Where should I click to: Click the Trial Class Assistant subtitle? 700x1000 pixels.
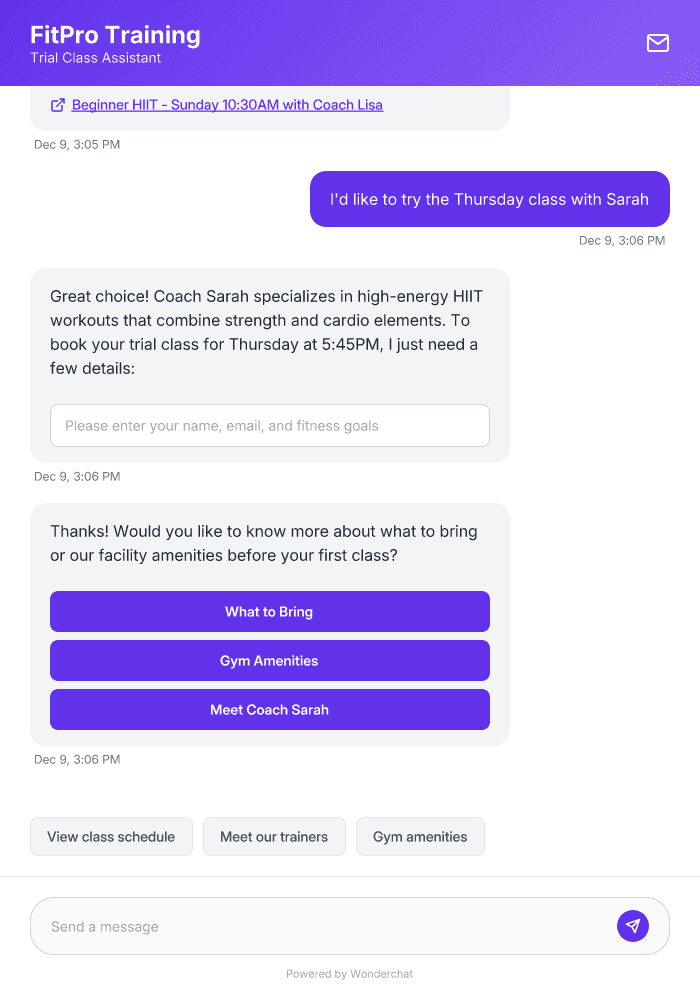[95, 58]
